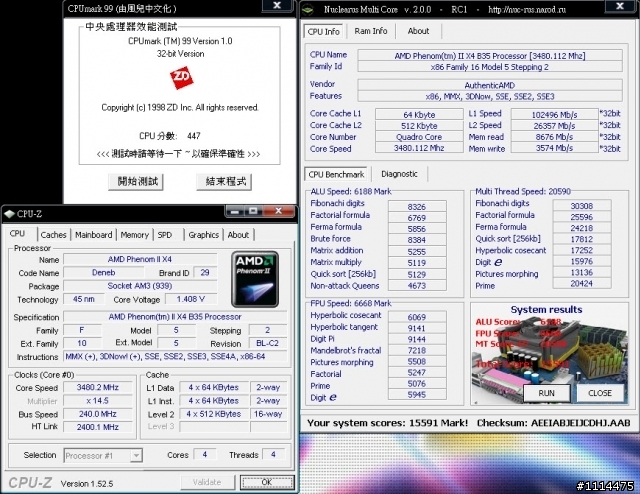The width and height of the screenshot is (640, 494).
Task: Open the Memory tab in CPU-Z
Action: point(134,235)
